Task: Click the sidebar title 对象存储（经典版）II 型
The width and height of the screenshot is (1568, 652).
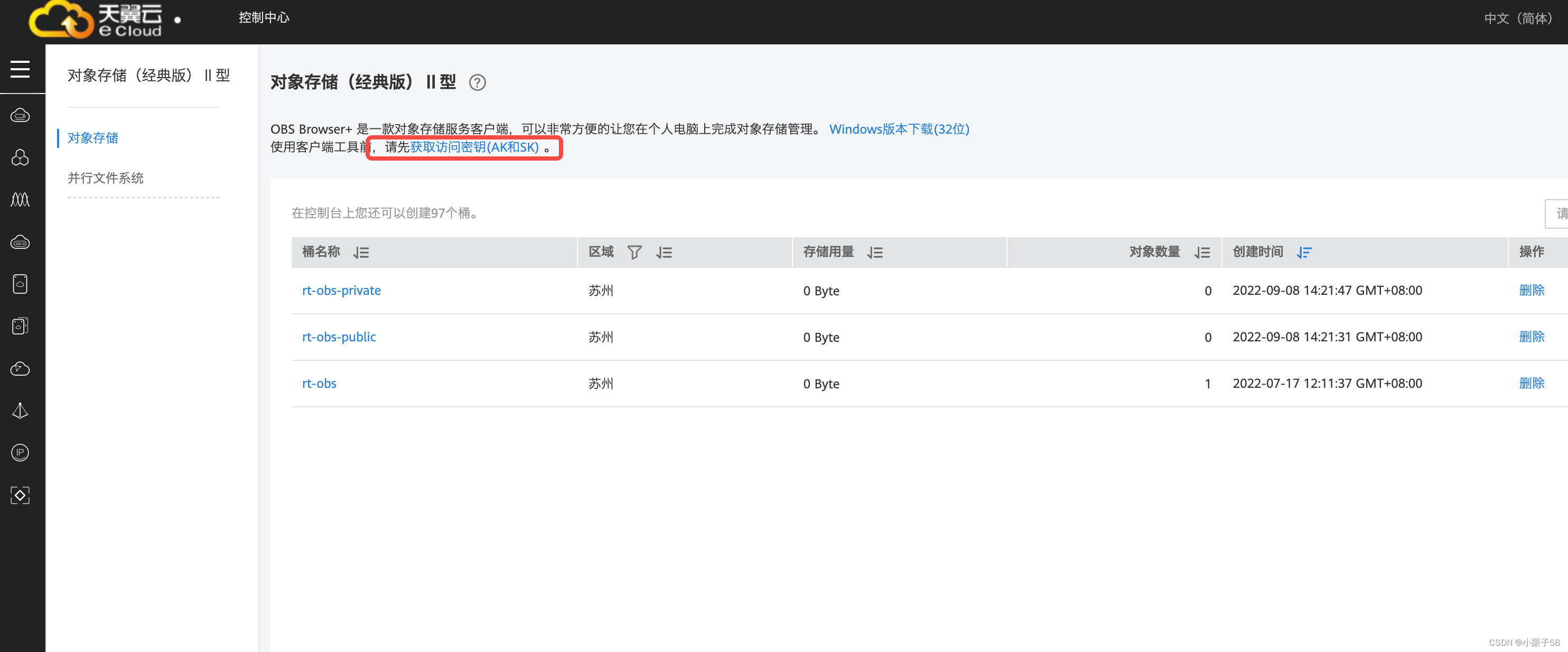Action: coord(148,76)
